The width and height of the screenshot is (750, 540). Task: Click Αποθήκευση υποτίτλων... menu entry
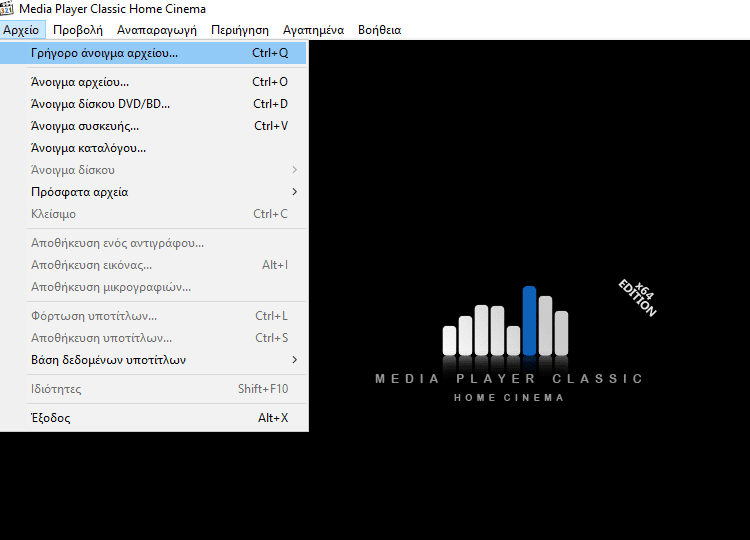153,339
